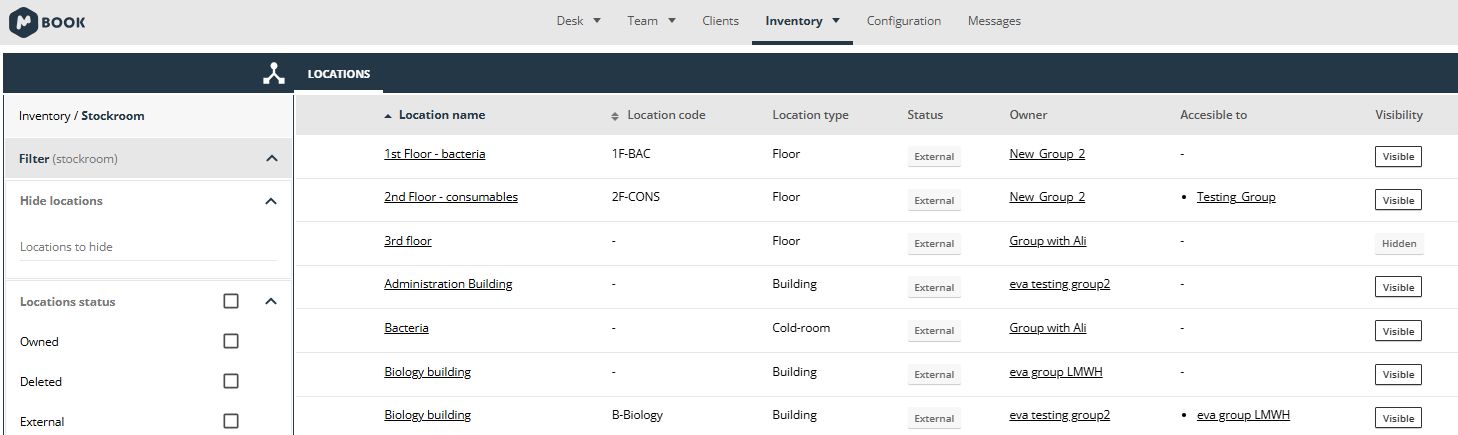Image resolution: width=1458 pixels, height=435 pixels.
Task: Click the 2F-CONS location code
Action: [x=635, y=197]
